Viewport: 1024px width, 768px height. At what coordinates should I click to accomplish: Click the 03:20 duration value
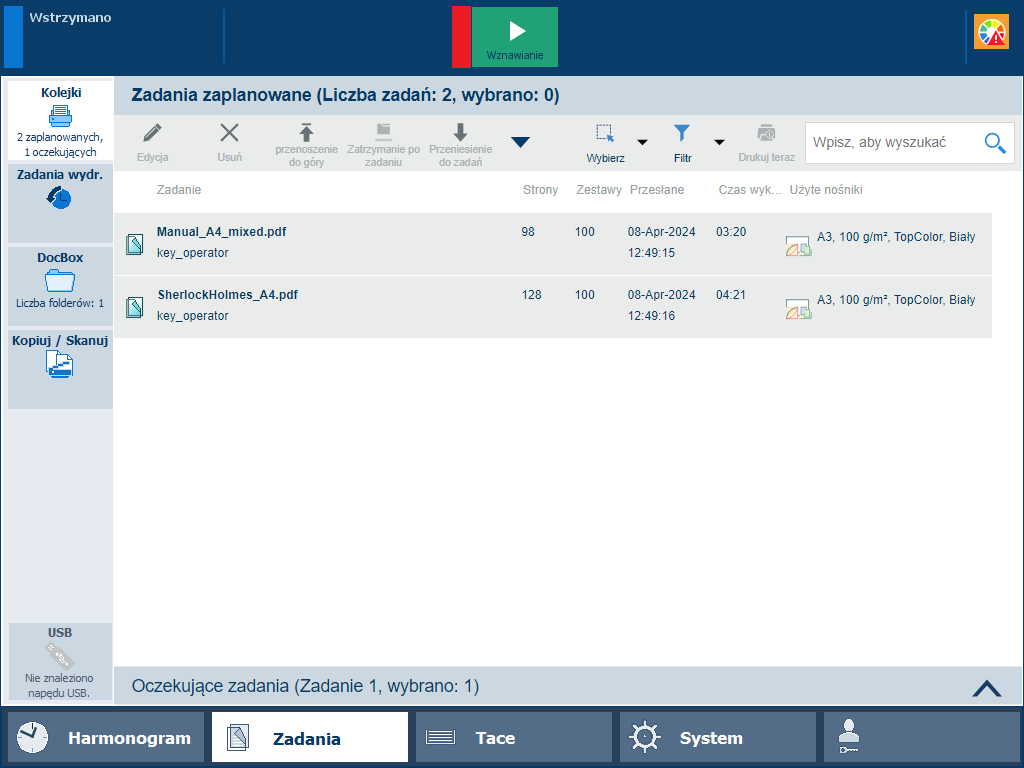point(731,232)
